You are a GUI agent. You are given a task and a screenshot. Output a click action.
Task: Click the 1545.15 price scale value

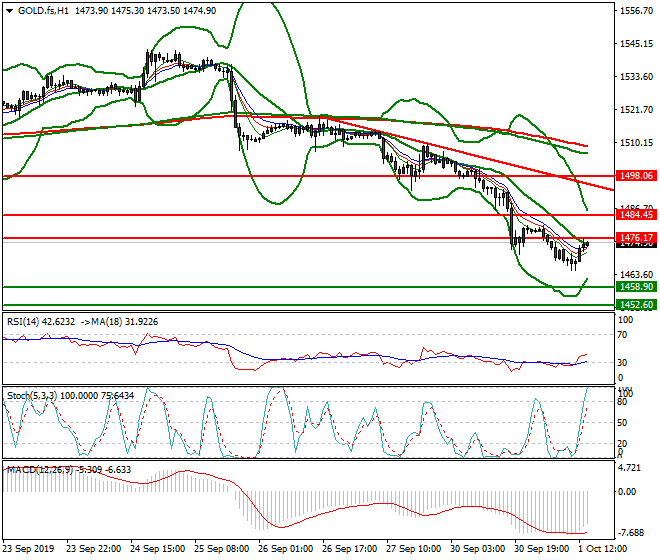click(x=636, y=43)
